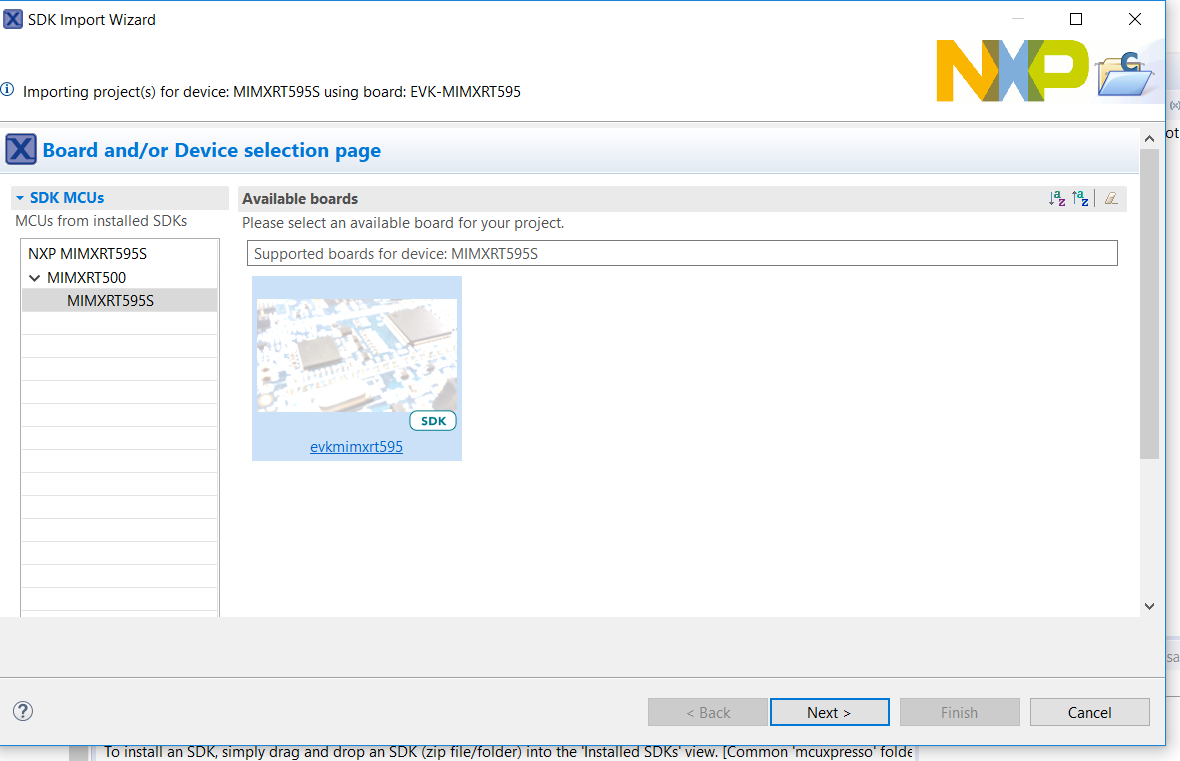Viewport: 1180px width, 761px height.
Task: Open the help question mark icon
Action: click(x=23, y=711)
